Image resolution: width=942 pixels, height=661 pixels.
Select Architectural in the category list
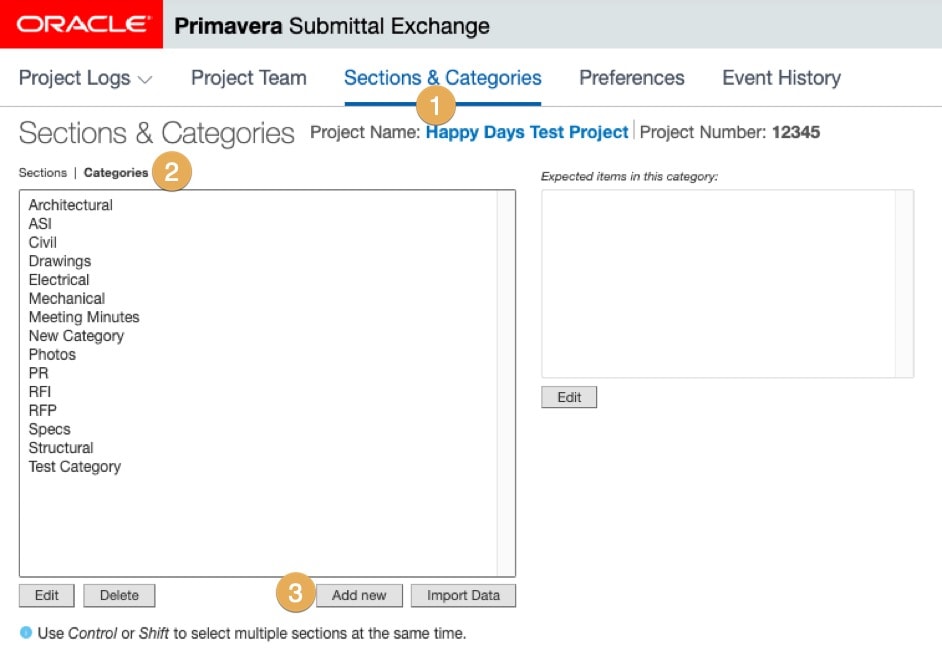(x=71, y=205)
